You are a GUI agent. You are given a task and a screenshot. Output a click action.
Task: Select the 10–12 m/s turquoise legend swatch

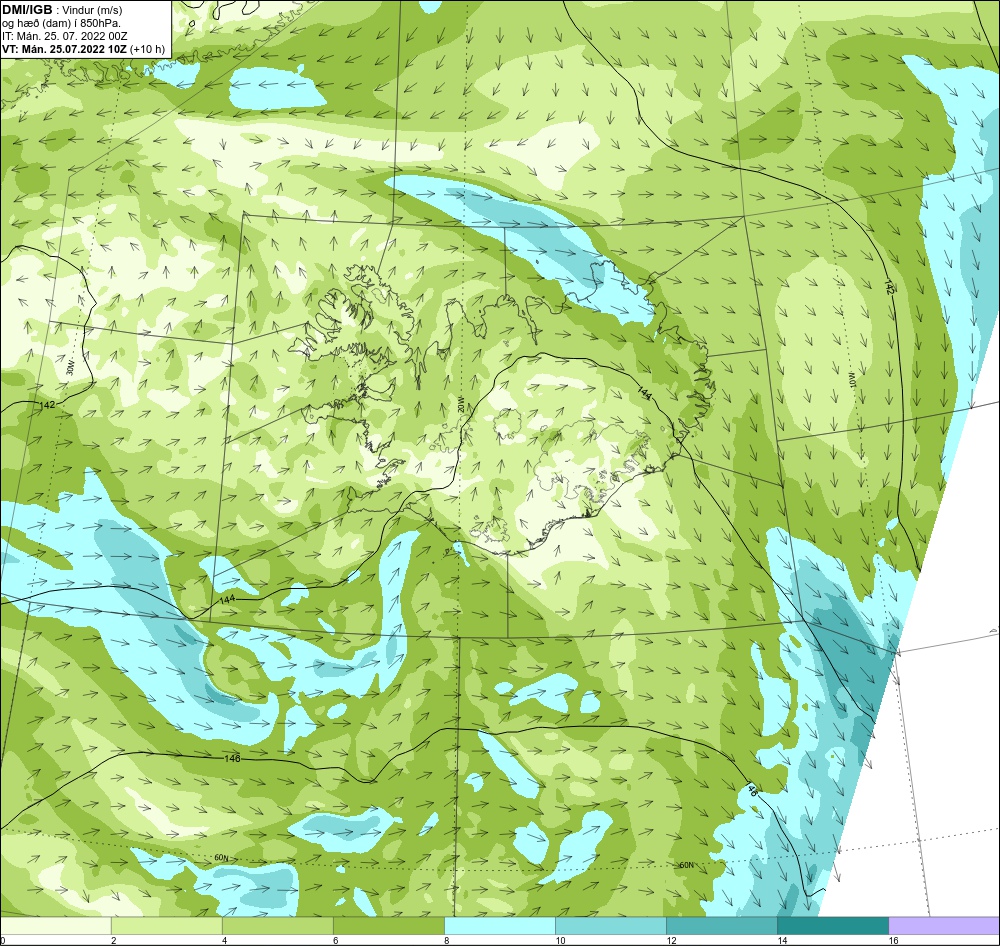(x=611, y=925)
